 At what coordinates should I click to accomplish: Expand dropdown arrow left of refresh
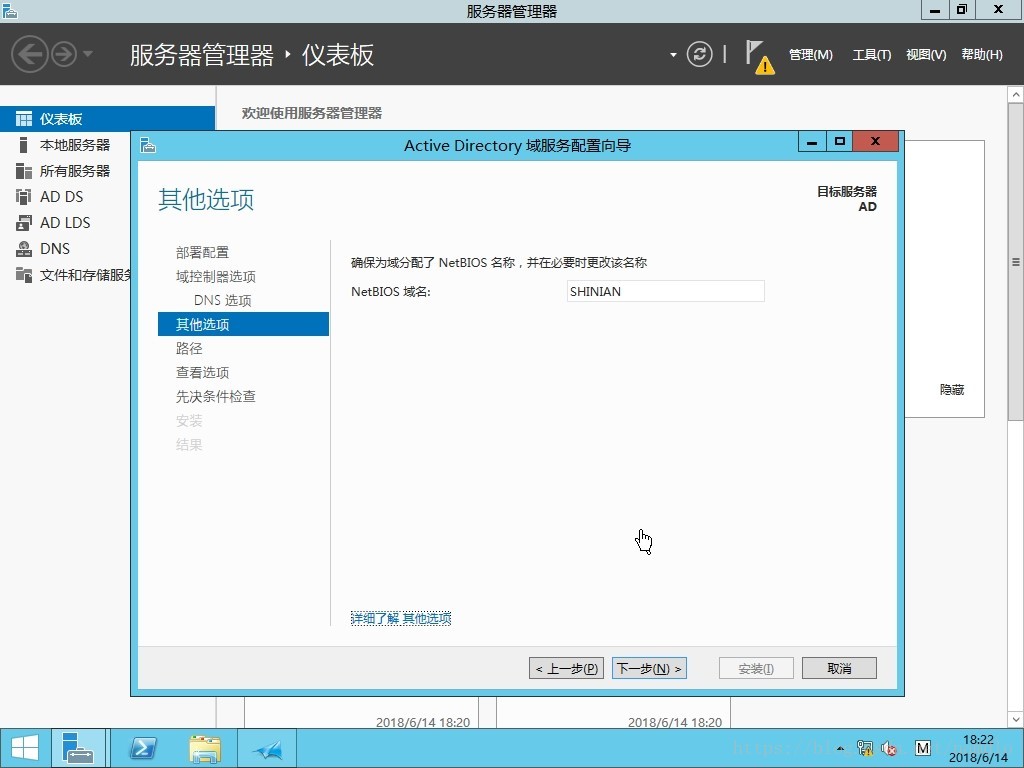673,55
